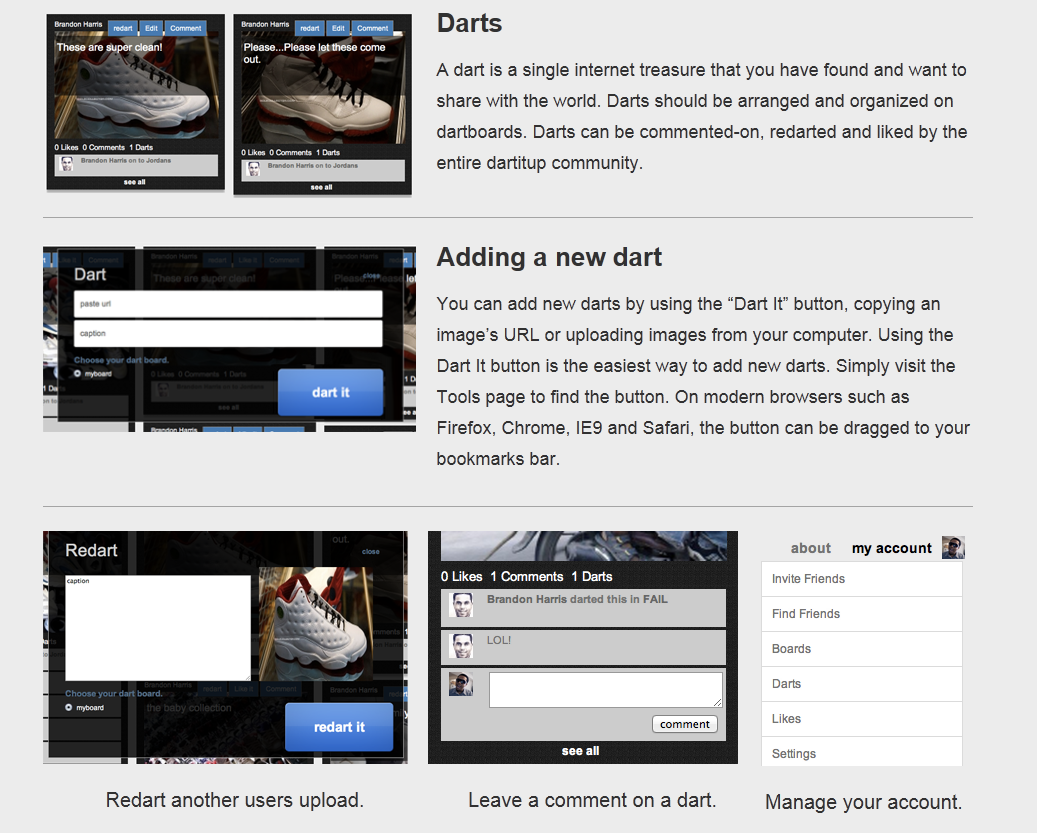Viewport: 1037px width, 833px height.
Task: Click avatar in second dart's Jordans row
Action: click(254, 169)
